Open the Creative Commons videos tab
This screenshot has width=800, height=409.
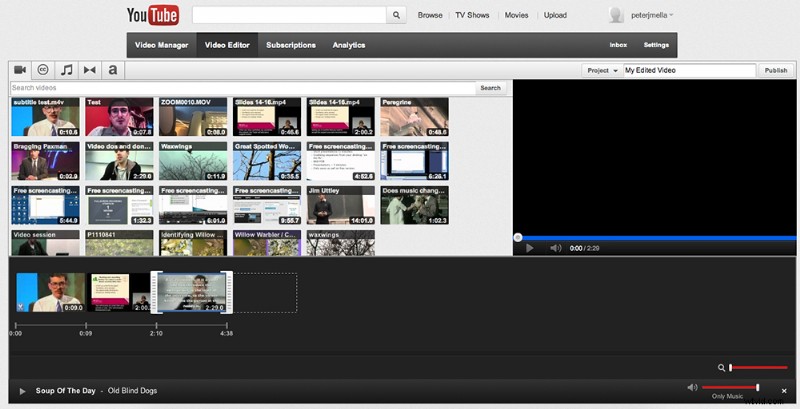[x=43, y=70]
